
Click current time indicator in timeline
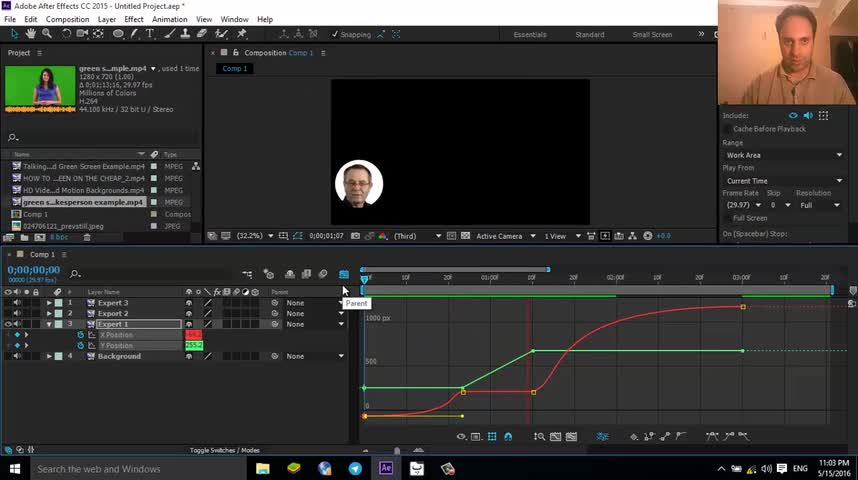(x=364, y=279)
